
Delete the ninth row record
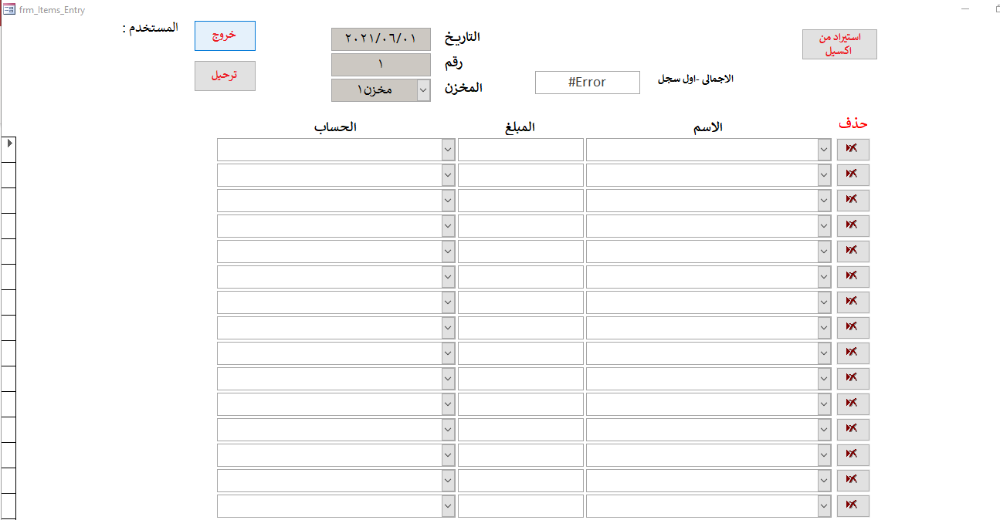point(853,353)
